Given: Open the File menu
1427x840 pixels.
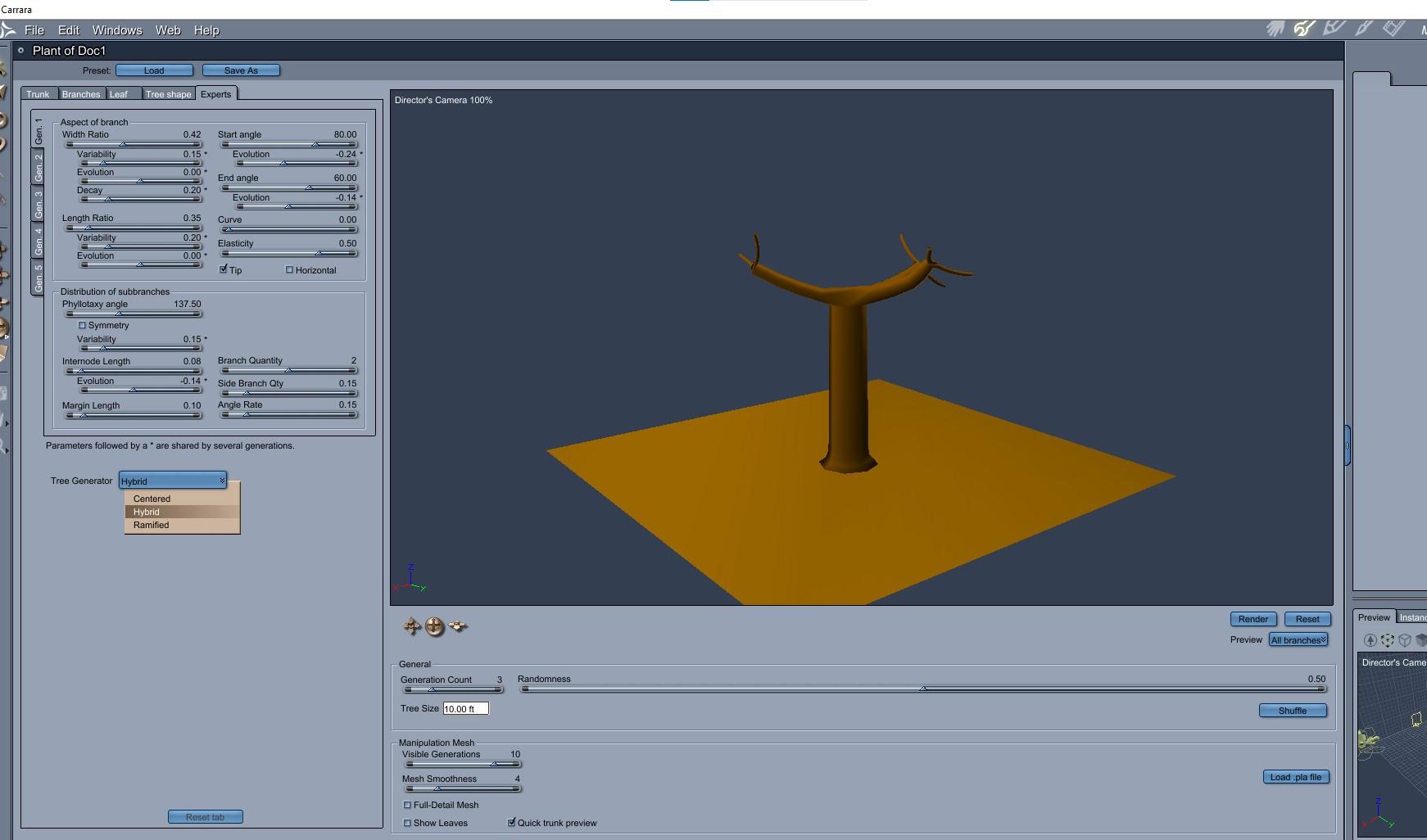Looking at the screenshot, I should tap(34, 30).
